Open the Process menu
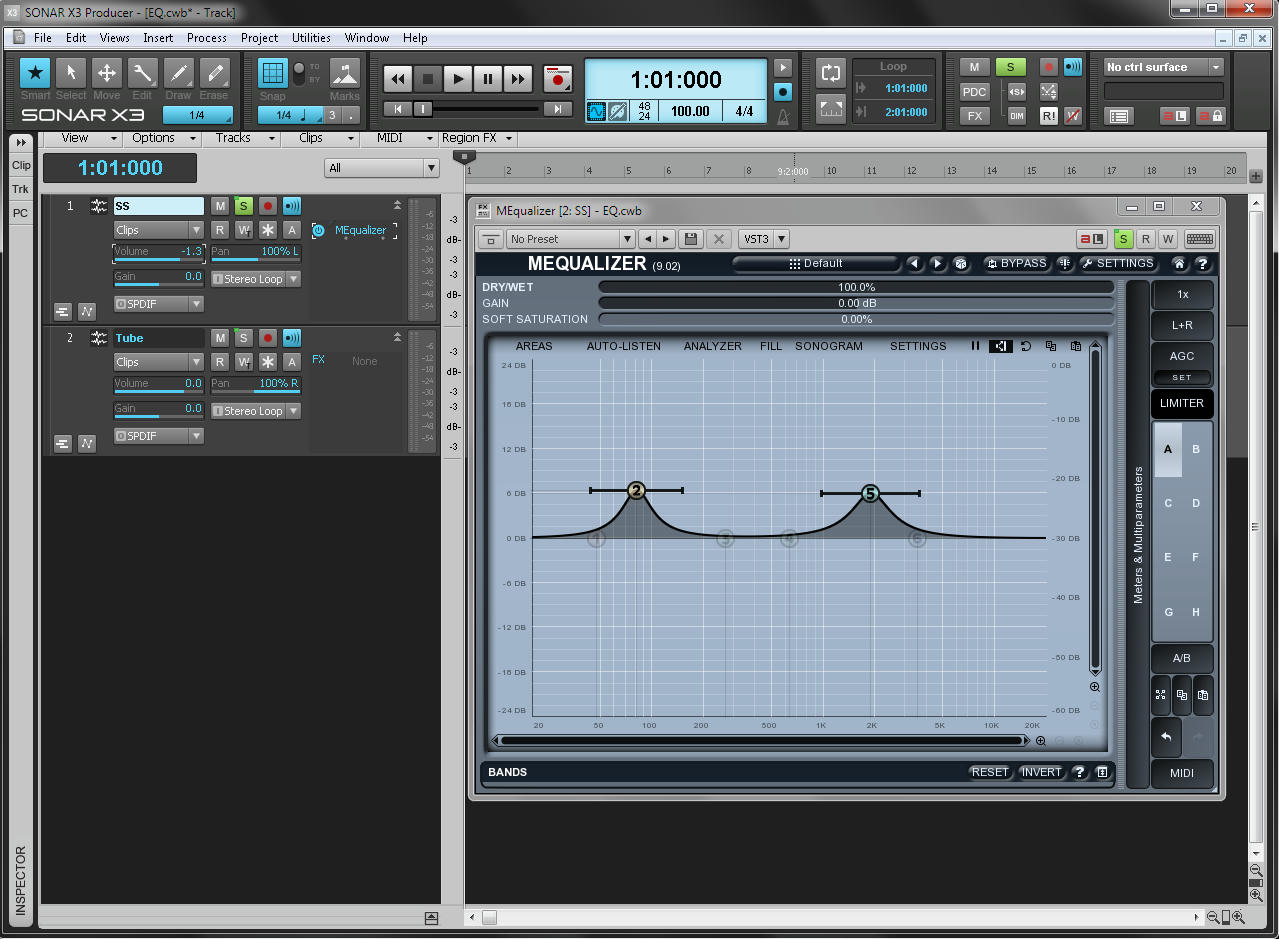Screen dimensions: 1279x939 coord(207,38)
